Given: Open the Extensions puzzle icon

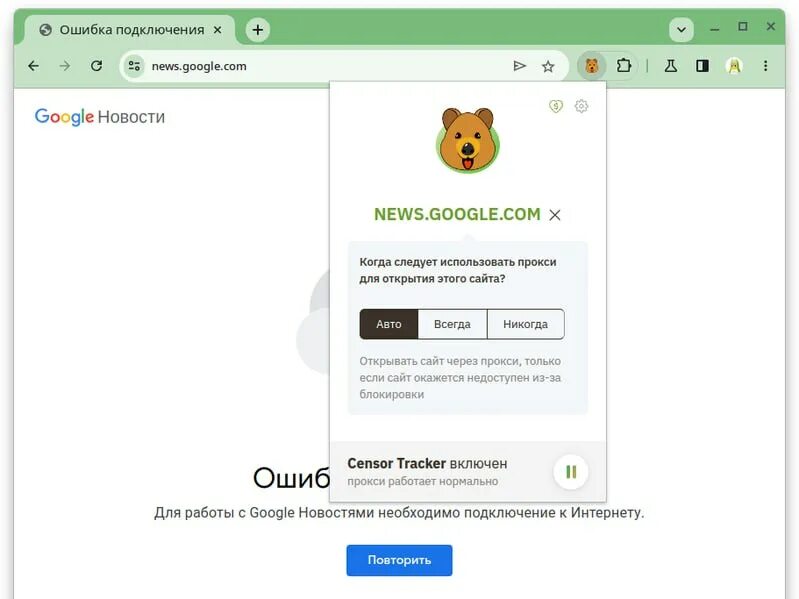Looking at the screenshot, I should click(624, 66).
